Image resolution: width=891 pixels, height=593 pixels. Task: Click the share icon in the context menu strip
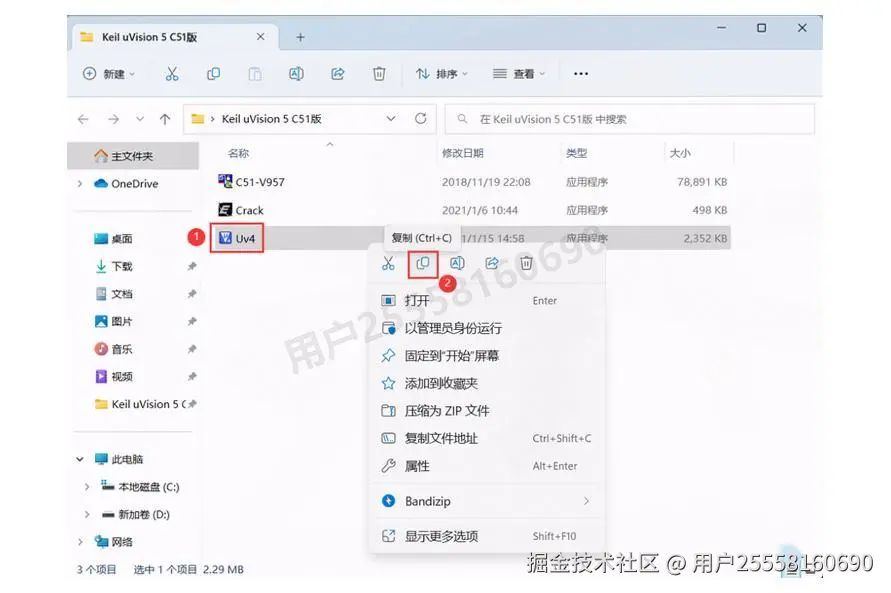click(491, 263)
